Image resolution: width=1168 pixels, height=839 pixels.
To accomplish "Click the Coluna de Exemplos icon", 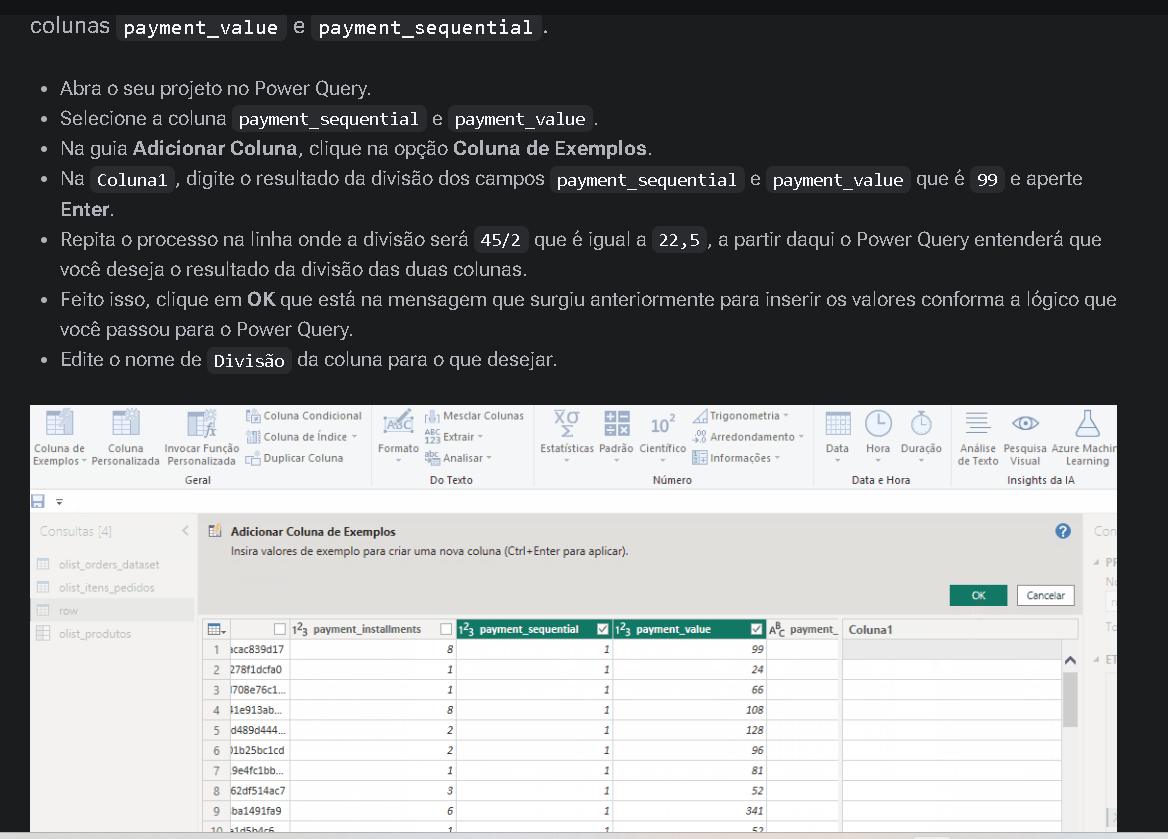I will (x=60, y=423).
